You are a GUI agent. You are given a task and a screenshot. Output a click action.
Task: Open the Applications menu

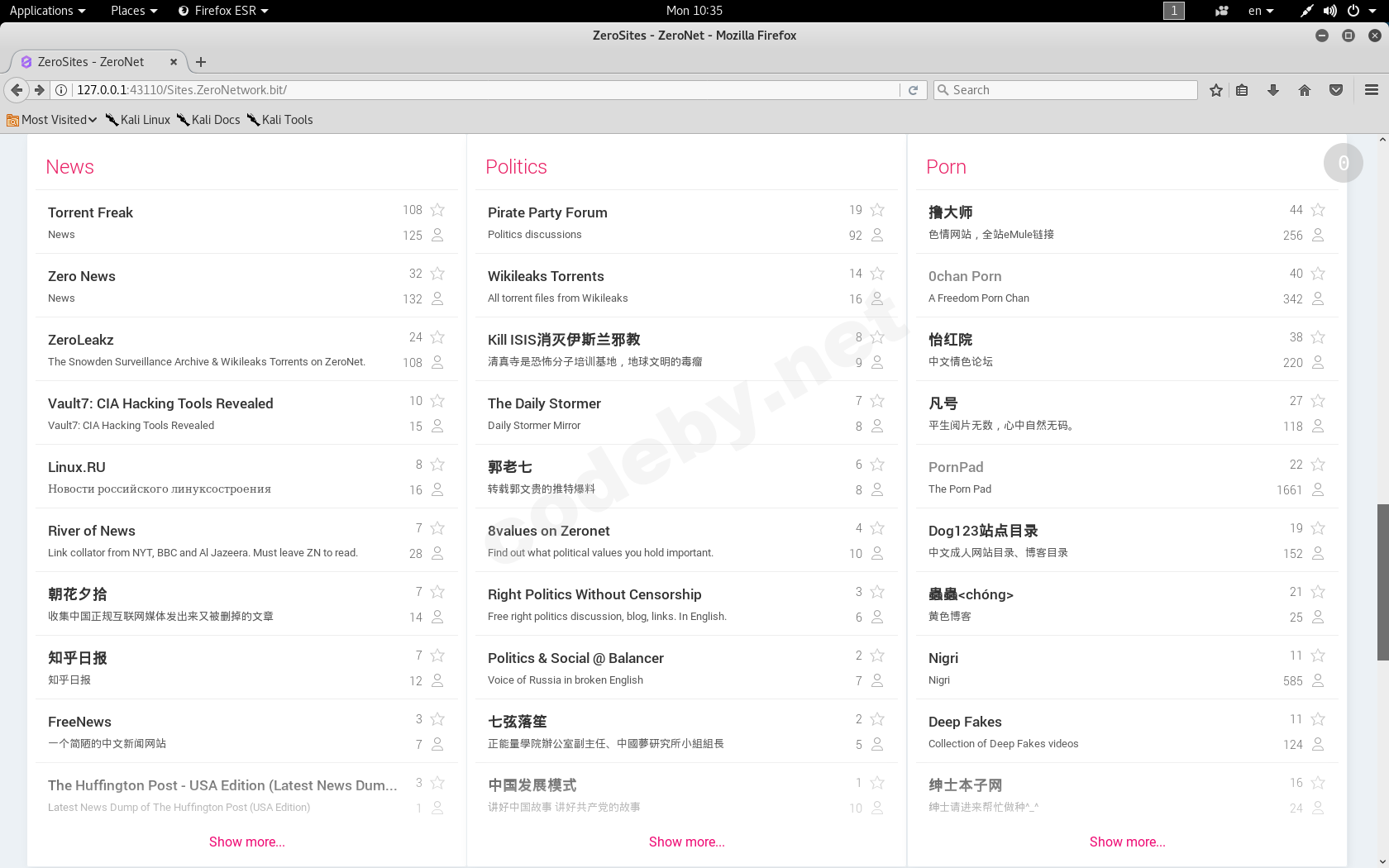point(47,11)
